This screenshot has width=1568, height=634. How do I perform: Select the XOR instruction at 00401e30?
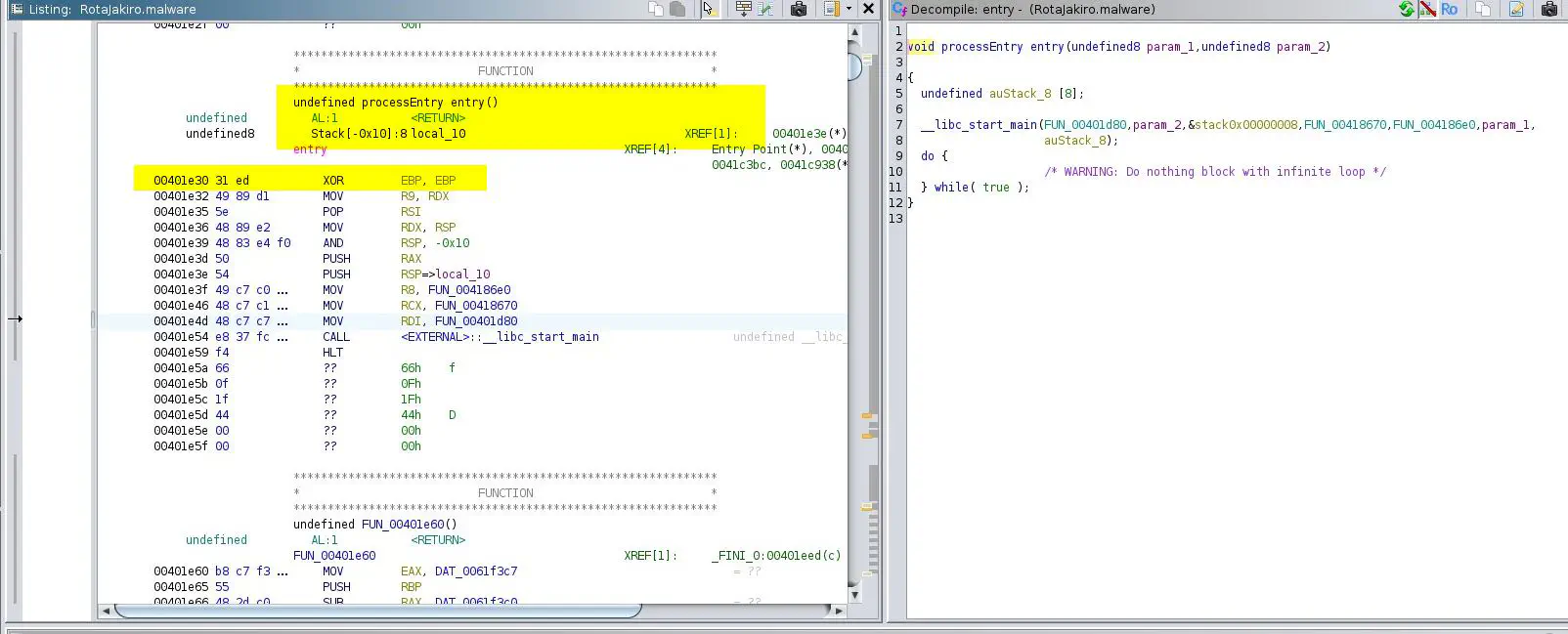333,181
